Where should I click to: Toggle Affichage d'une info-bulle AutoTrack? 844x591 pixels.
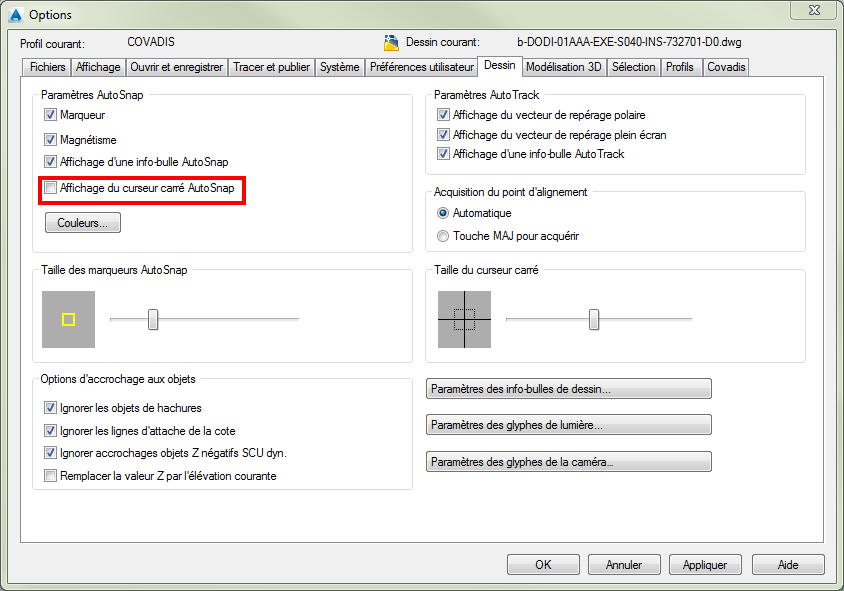pos(443,154)
